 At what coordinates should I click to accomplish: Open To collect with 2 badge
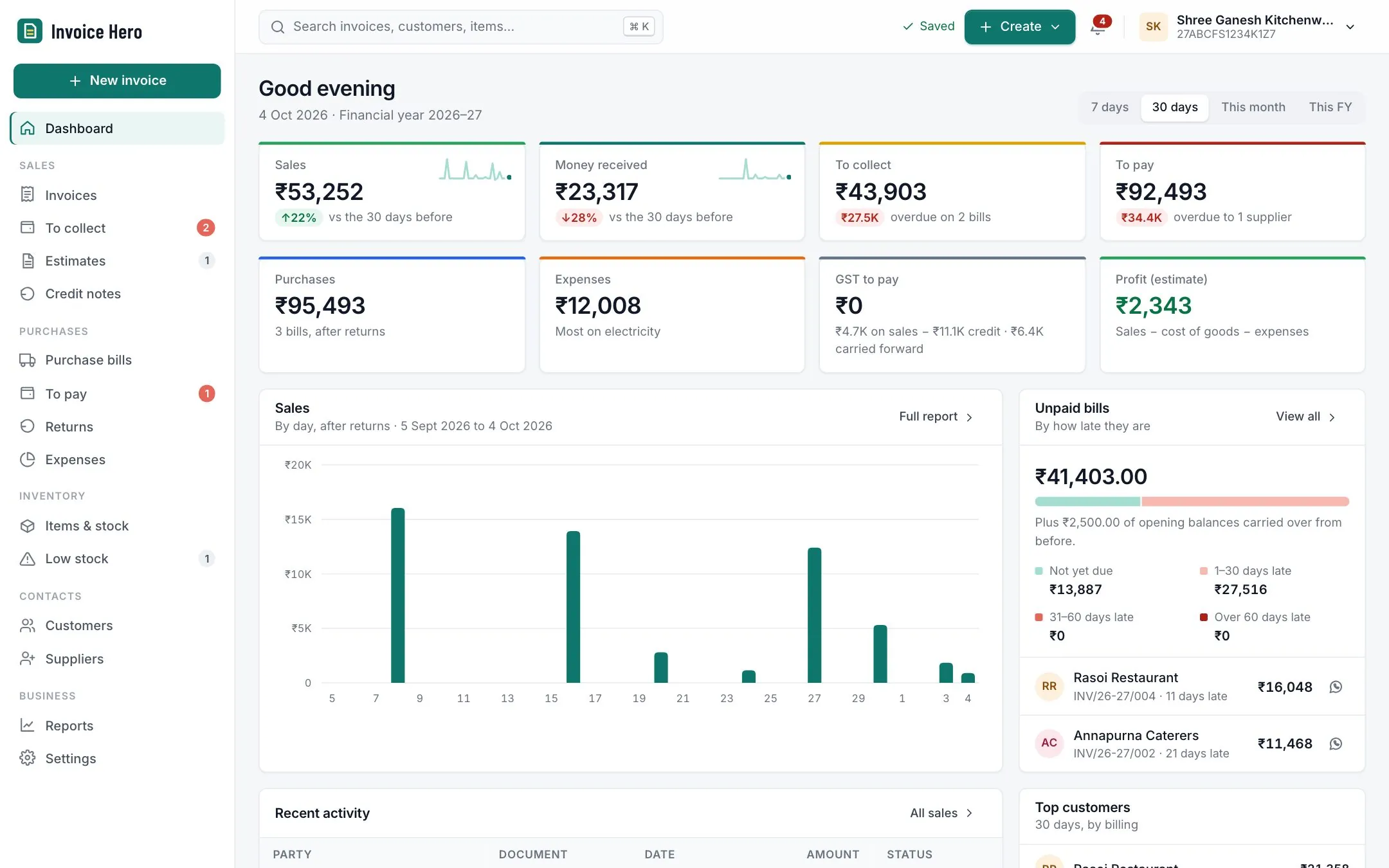117,228
